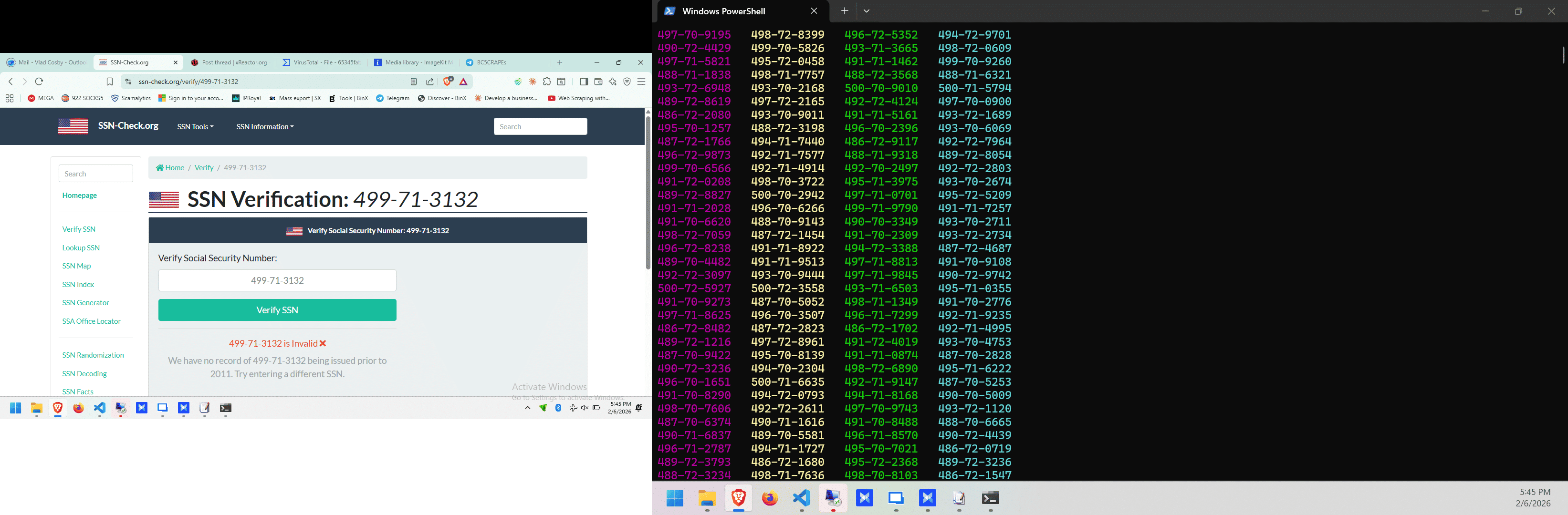1568x515 pixels.
Task: Open PowerShell new-tab dropdown chevron
Action: pyautogui.click(x=866, y=11)
